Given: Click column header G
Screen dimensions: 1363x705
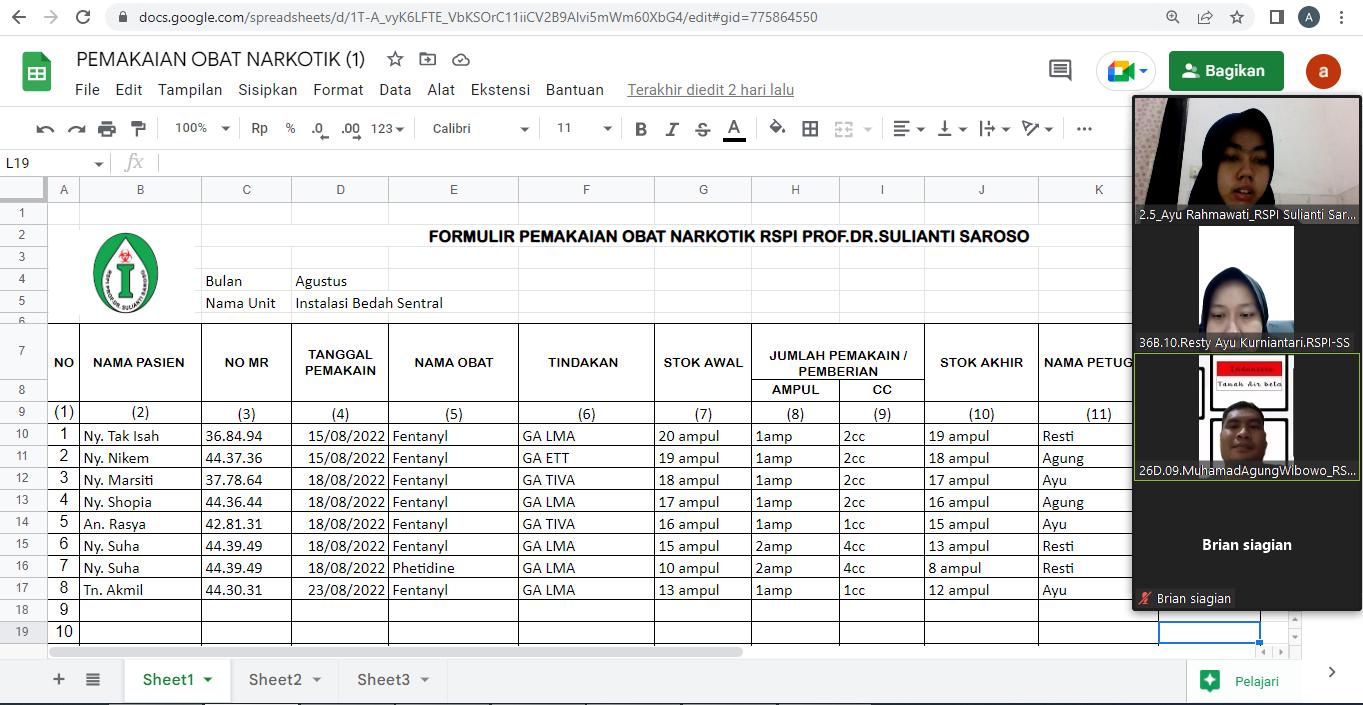Looking at the screenshot, I should pos(703,189).
